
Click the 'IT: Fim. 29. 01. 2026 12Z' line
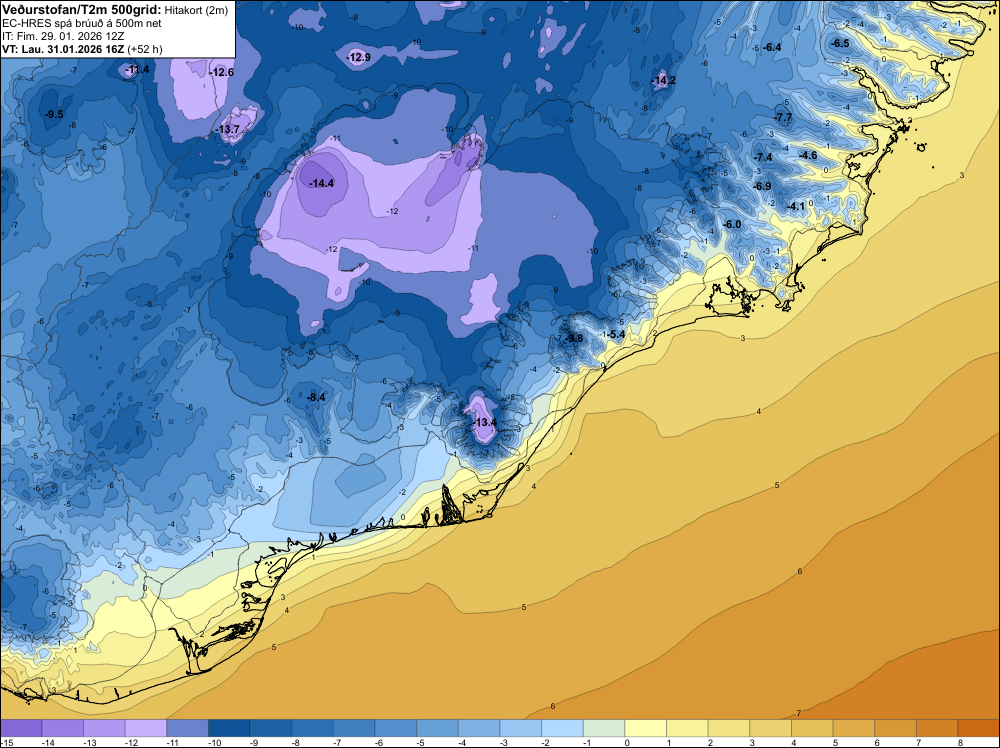click(x=63, y=36)
